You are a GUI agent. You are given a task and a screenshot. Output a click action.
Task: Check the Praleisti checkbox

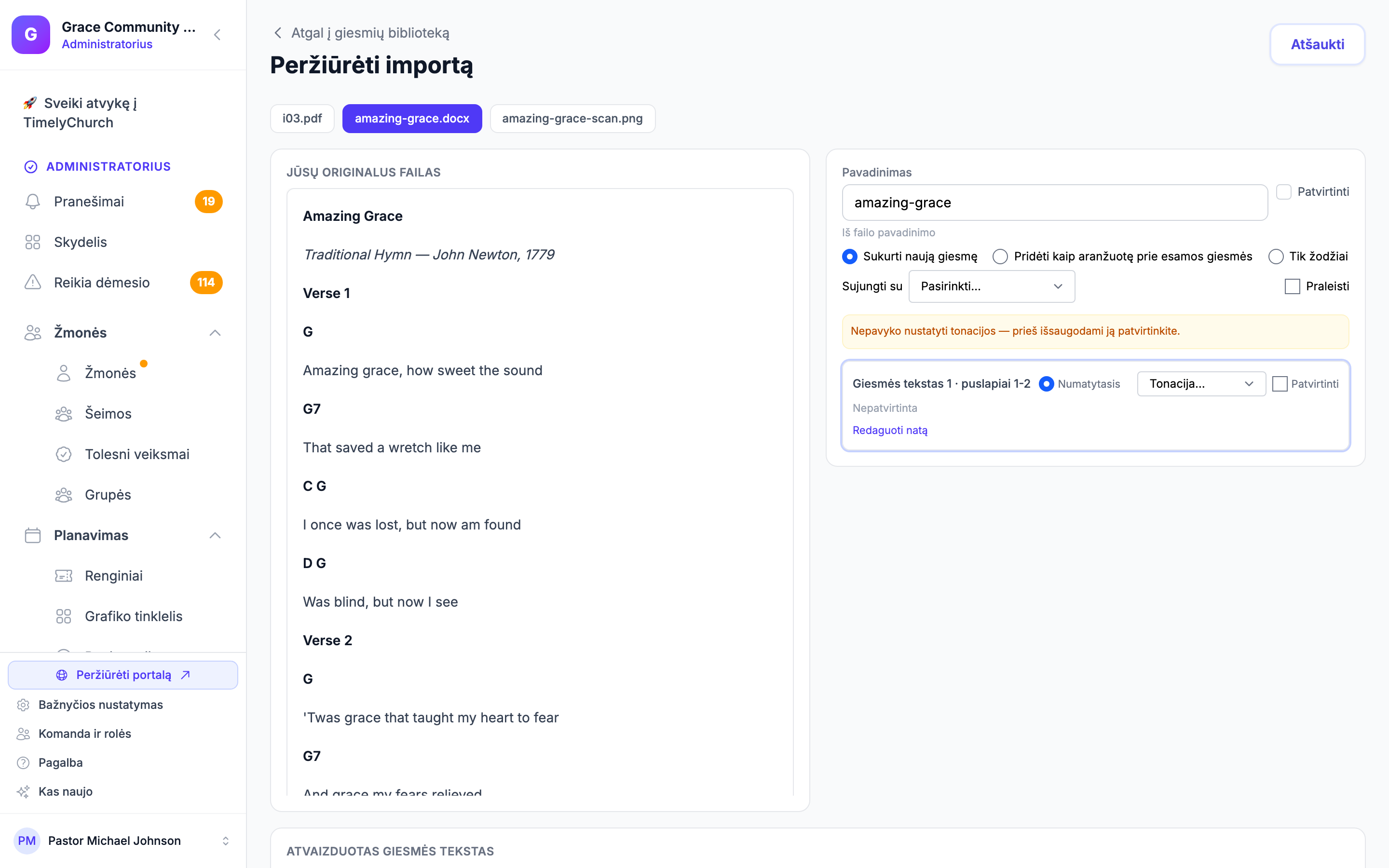pos(1292,286)
